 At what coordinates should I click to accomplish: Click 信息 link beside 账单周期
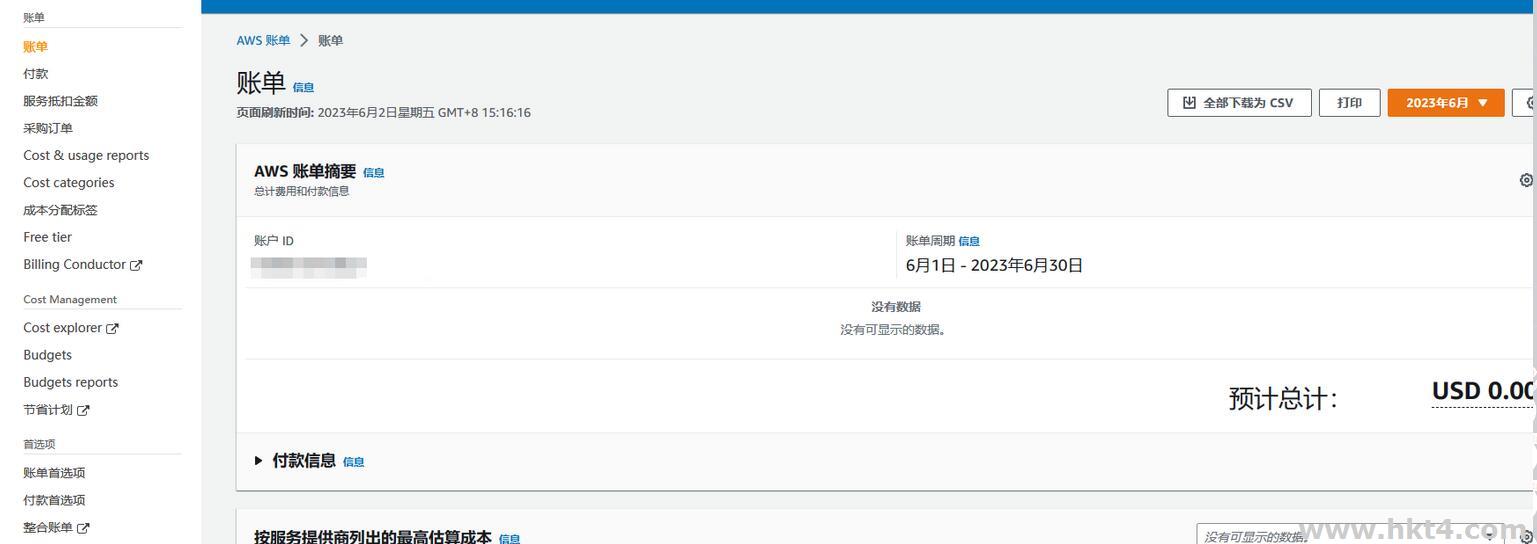click(969, 241)
